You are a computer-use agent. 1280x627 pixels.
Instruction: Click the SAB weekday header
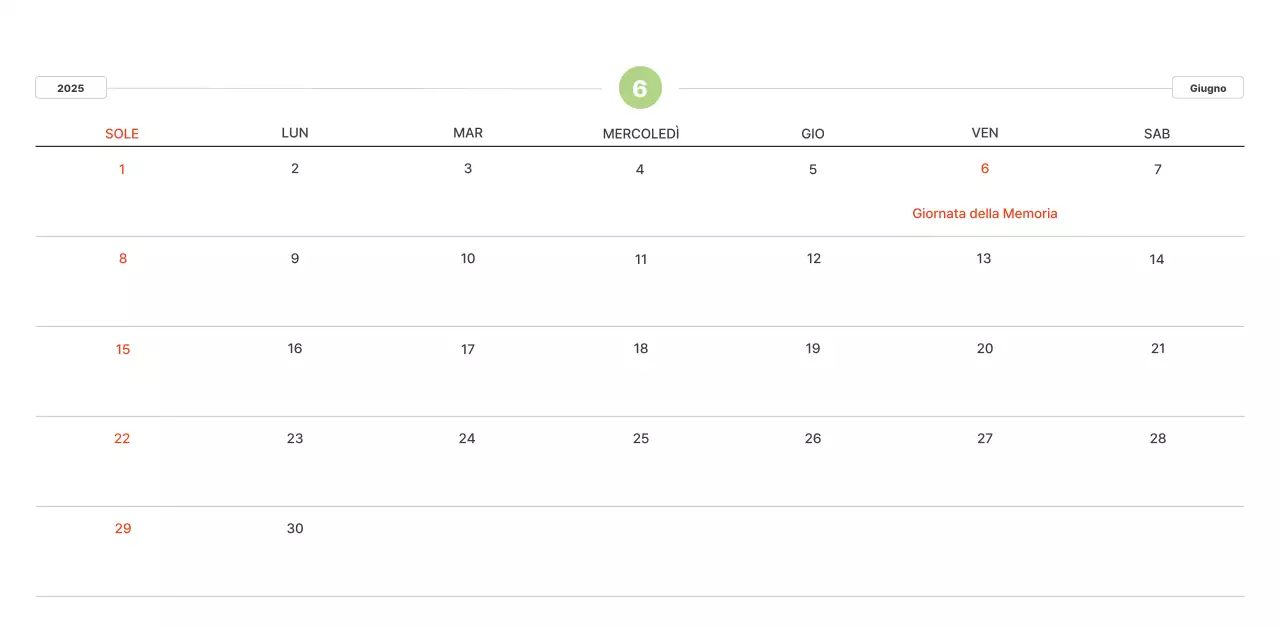(1157, 133)
